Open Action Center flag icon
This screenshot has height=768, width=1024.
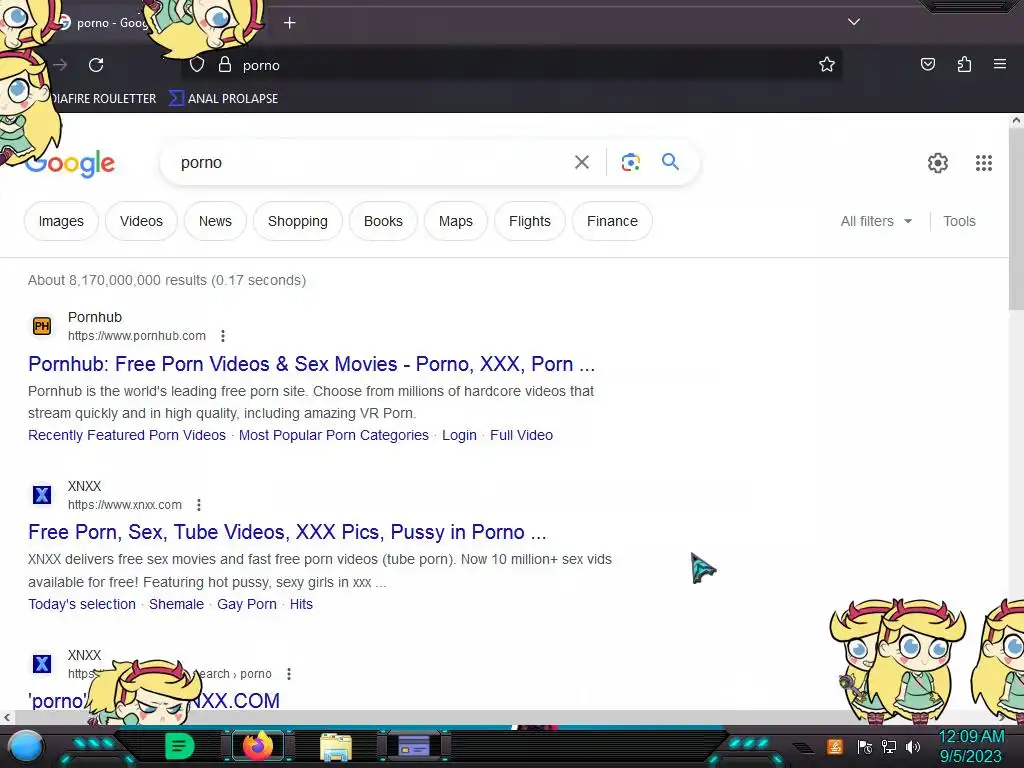pos(864,746)
